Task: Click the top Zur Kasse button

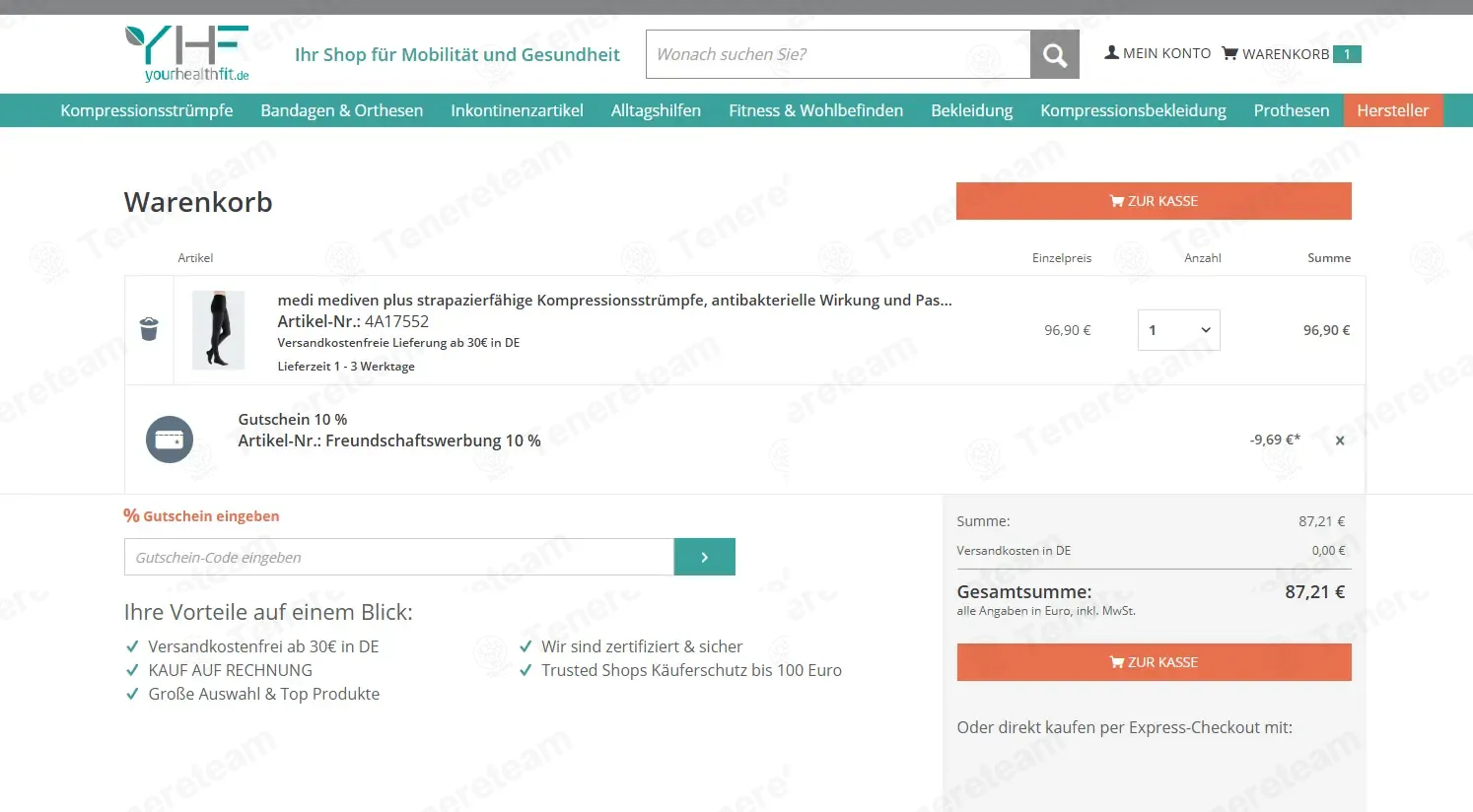Action: [x=1154, y=201]
